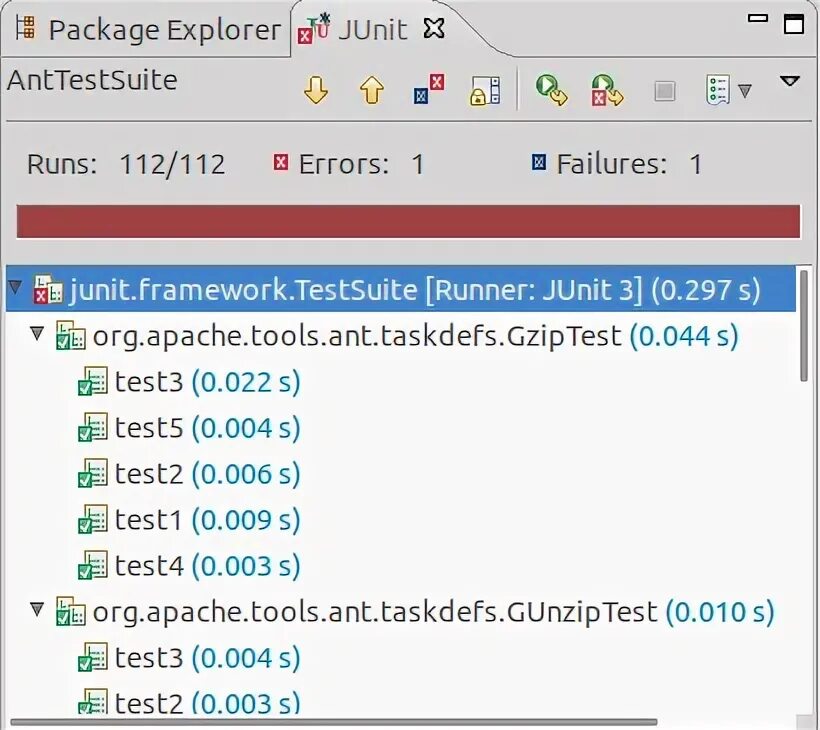Rerun the test suite
Viewport: 820px width, 730px height.
[551, 90]
